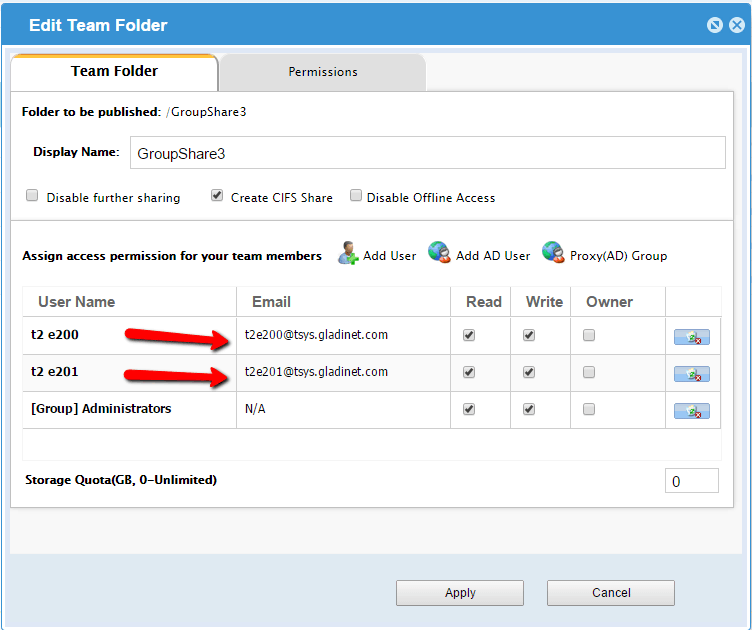
Task: Click the Add User icon
Action: click(x=348, y=254)
